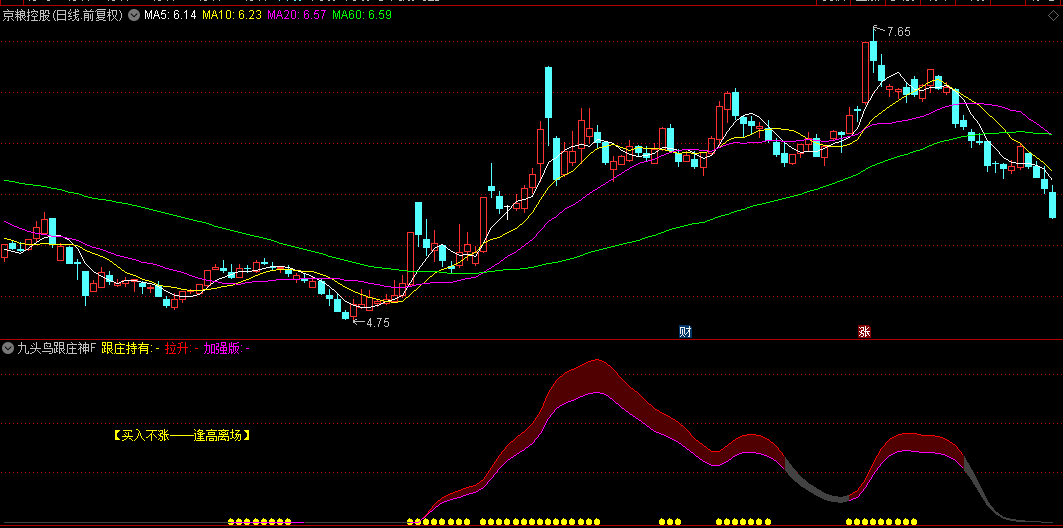Click the 7.65 highest price annotation

tap(898, 31)
